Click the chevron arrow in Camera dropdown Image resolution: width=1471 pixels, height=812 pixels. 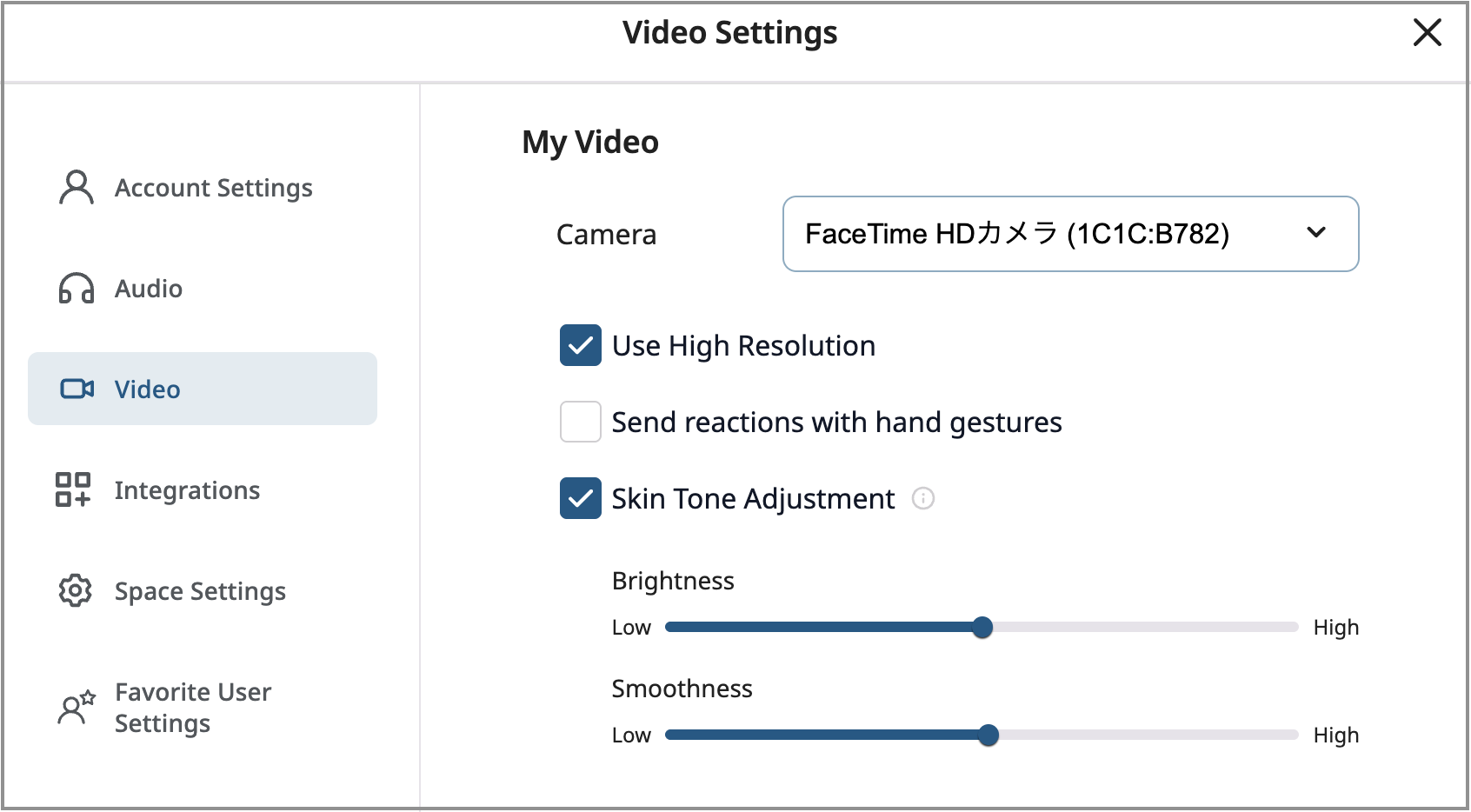tap(1316, 232)
